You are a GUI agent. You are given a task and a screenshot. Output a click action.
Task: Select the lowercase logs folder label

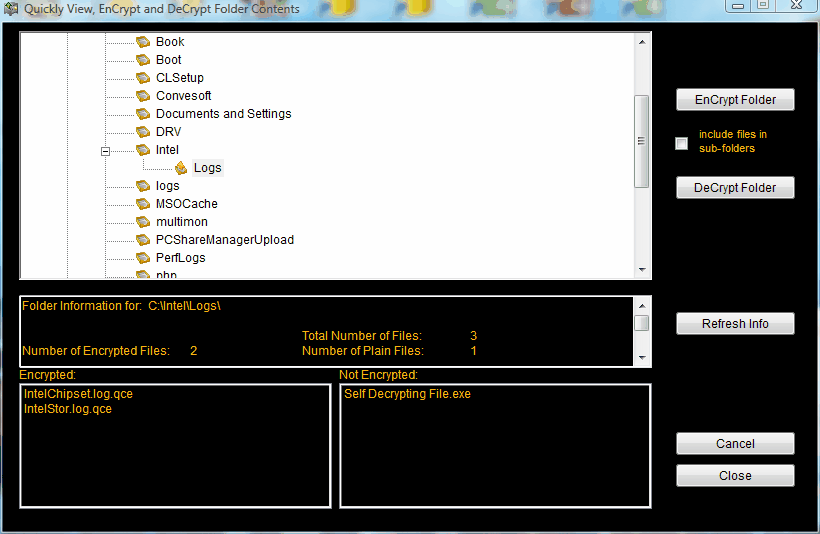(x=167, y=186)
